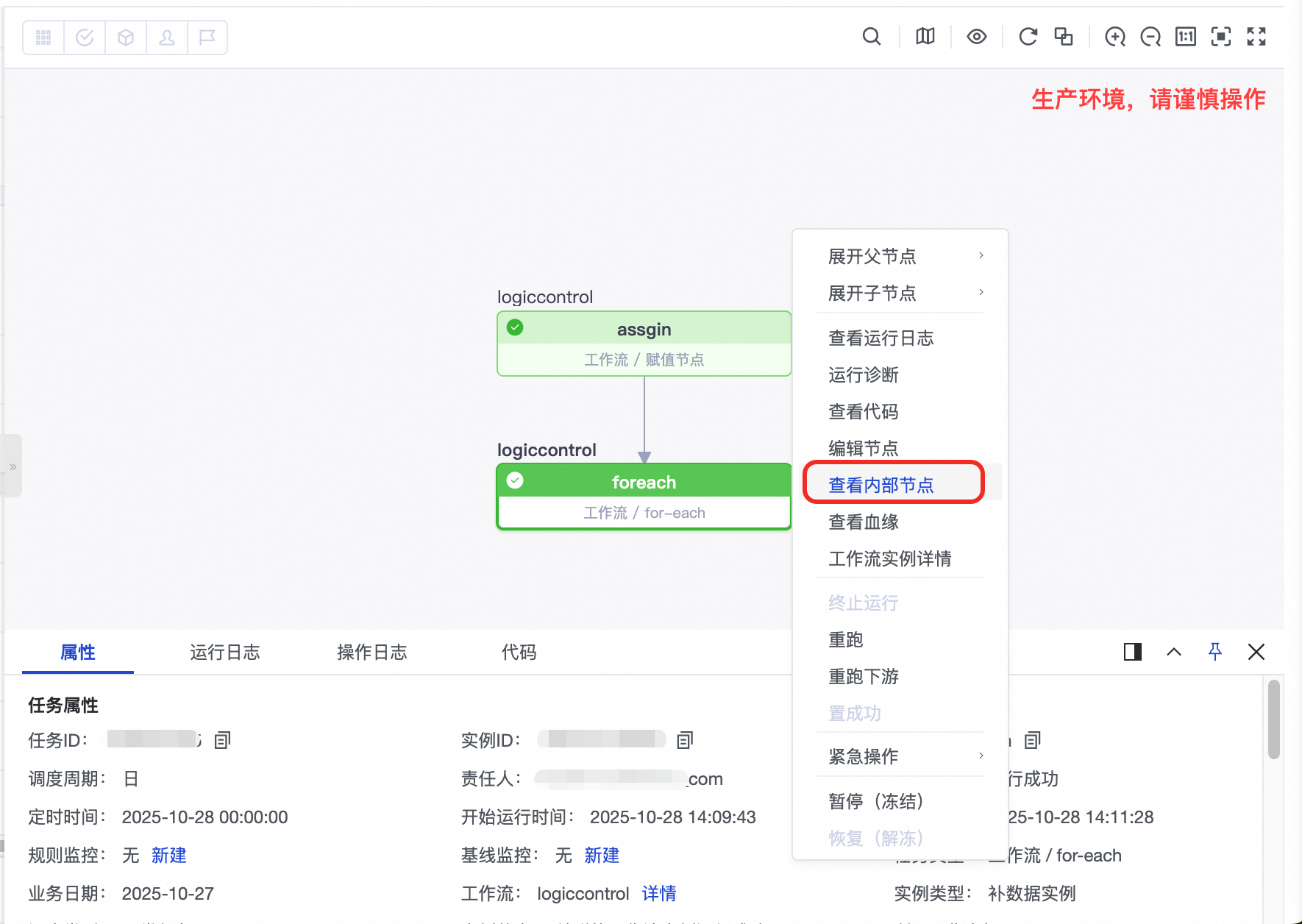Open 详情 link for logiccontrol workflow
The image size is (1302, 924).
659,893
